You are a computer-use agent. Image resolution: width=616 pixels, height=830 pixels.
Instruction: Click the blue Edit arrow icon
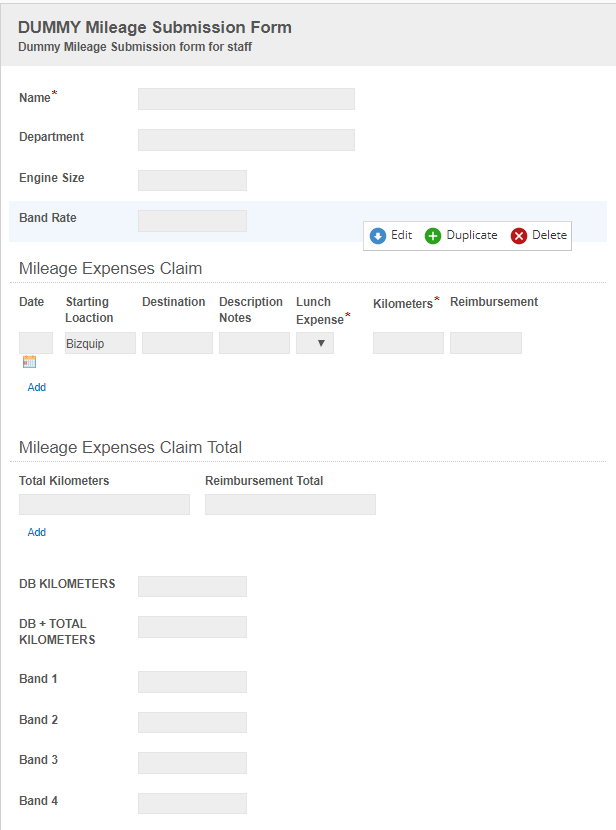pyautogui.click(x=378, y=236)
